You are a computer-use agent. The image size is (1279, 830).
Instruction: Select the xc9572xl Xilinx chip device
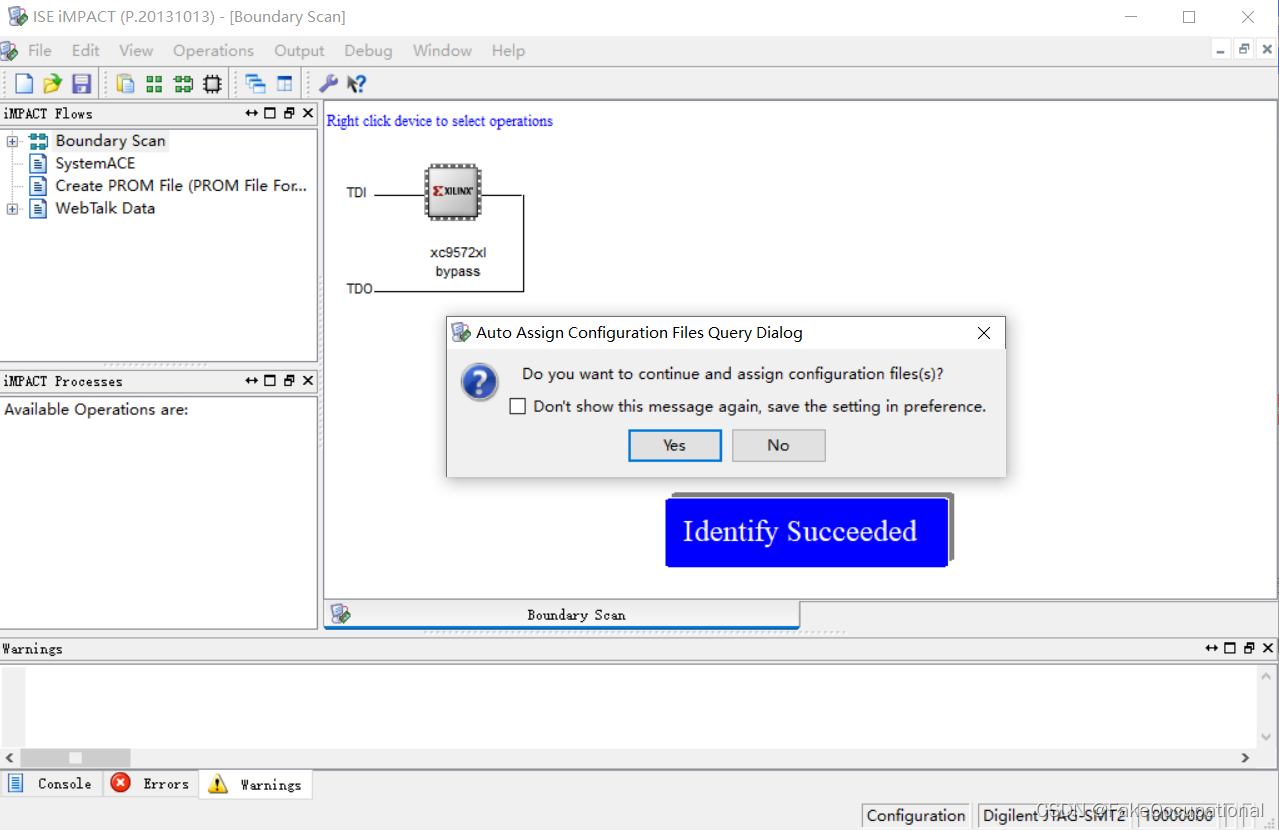coord(453,191)
